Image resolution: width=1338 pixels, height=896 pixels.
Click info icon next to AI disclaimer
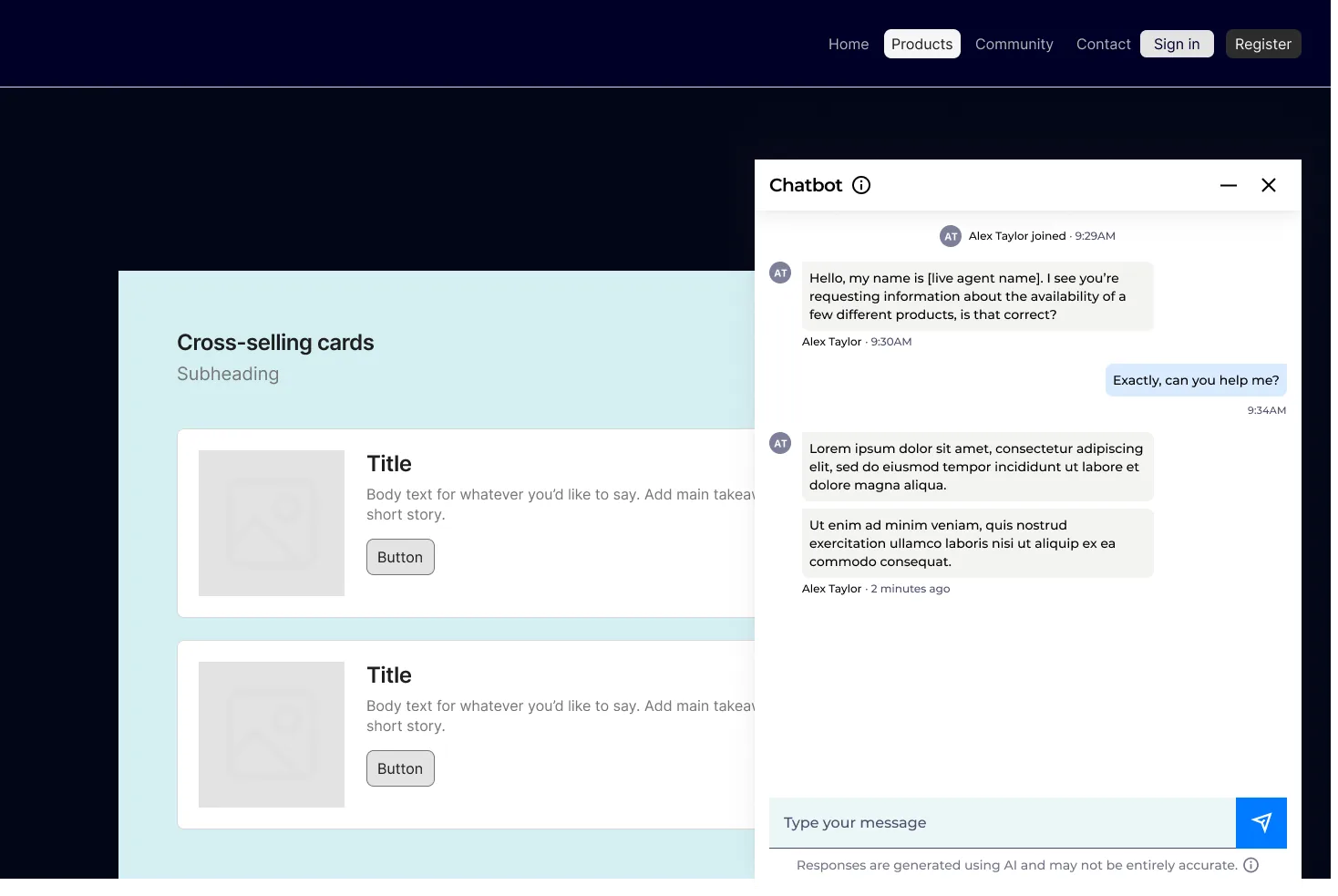tap(1251, 865)
